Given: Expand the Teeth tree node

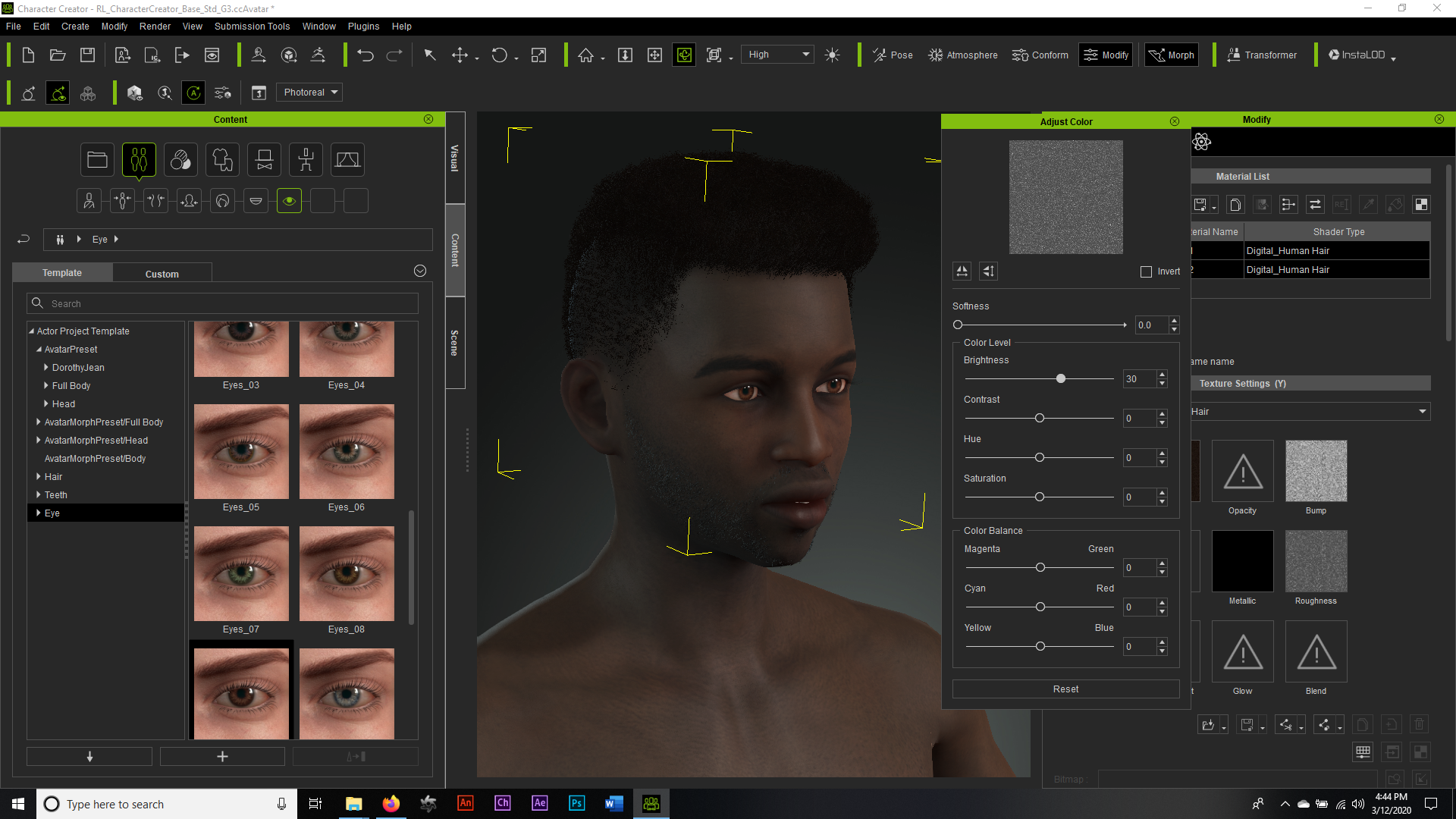Looking at the screenshot, I should click(39, 494).
